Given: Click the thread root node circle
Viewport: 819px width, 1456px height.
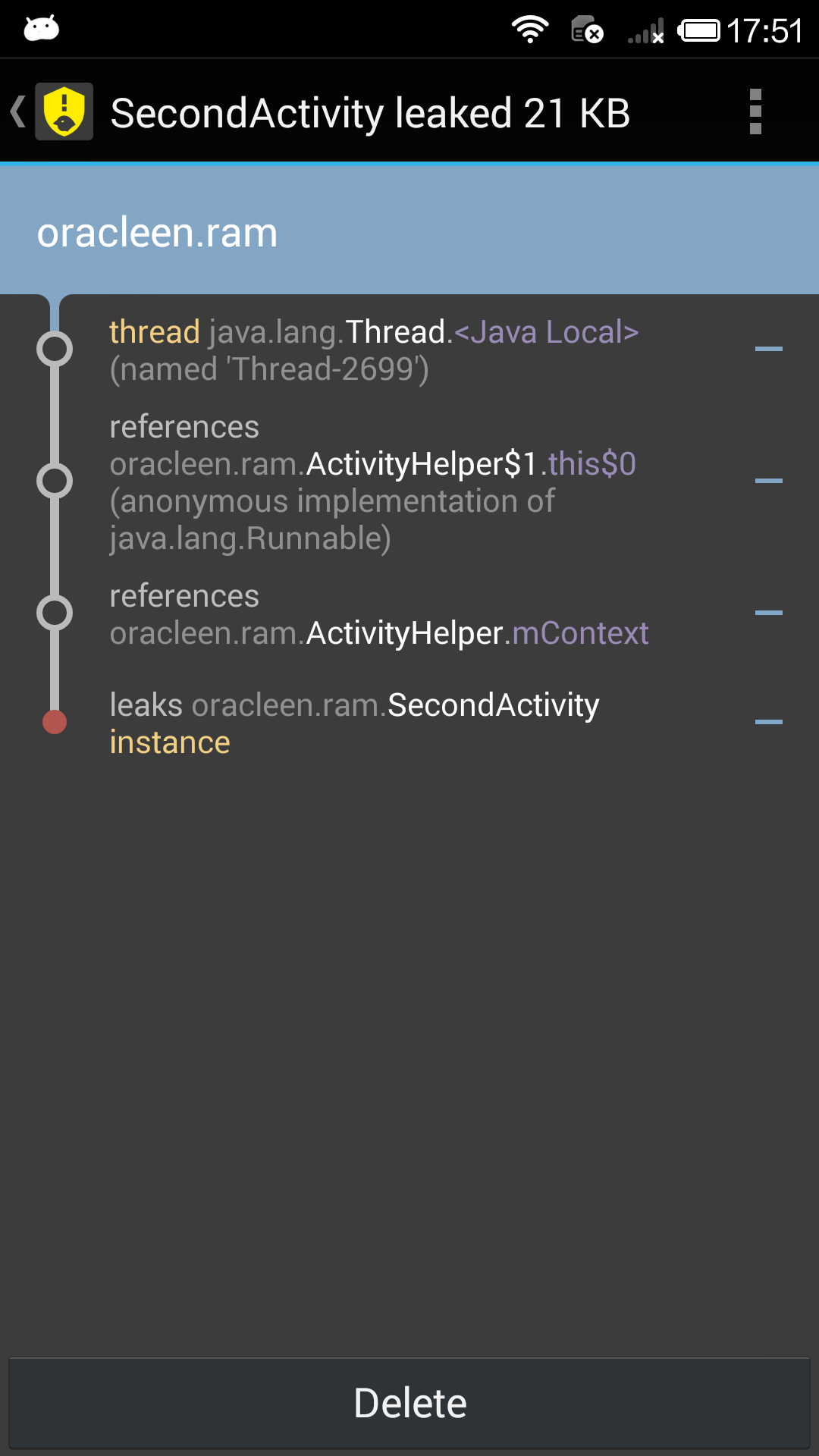Looking at the screenshot, I should click(55, 349).
